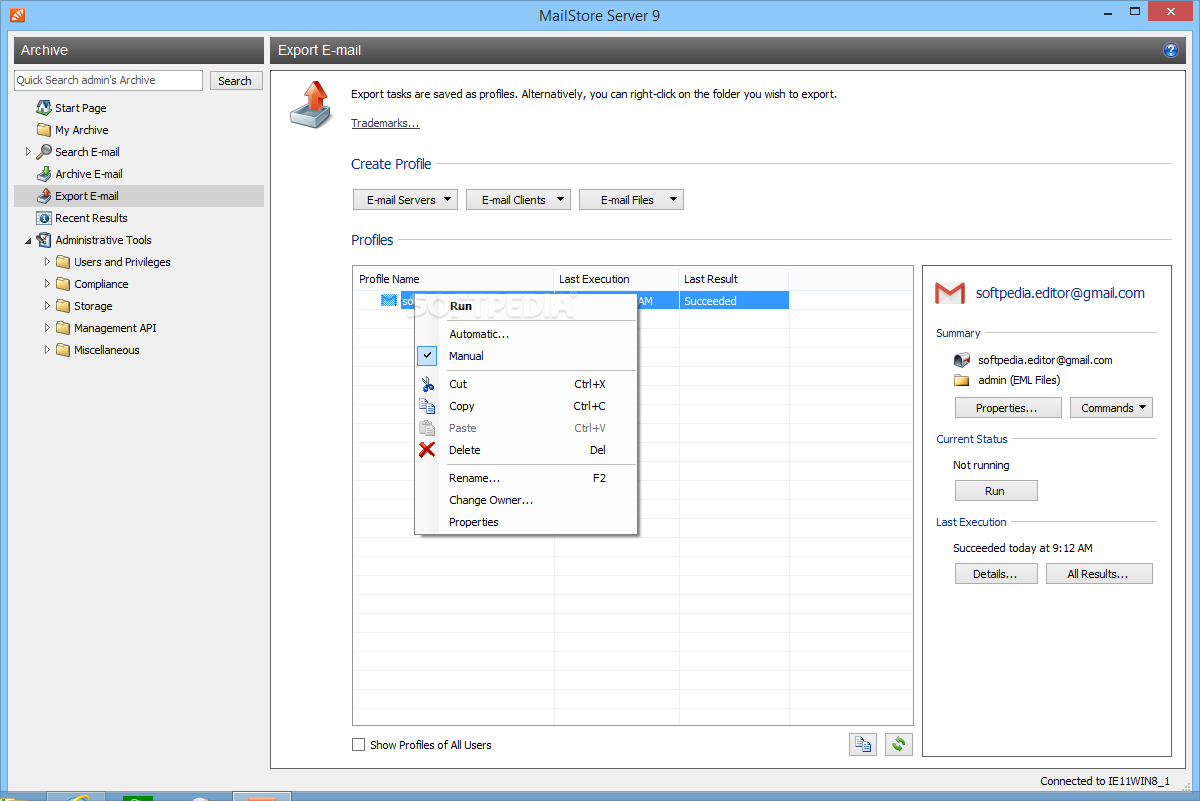This screenshot has width=1200, height=801.
Task: Click the Properties... button in Summary
Action: [x=1008, y=408]
